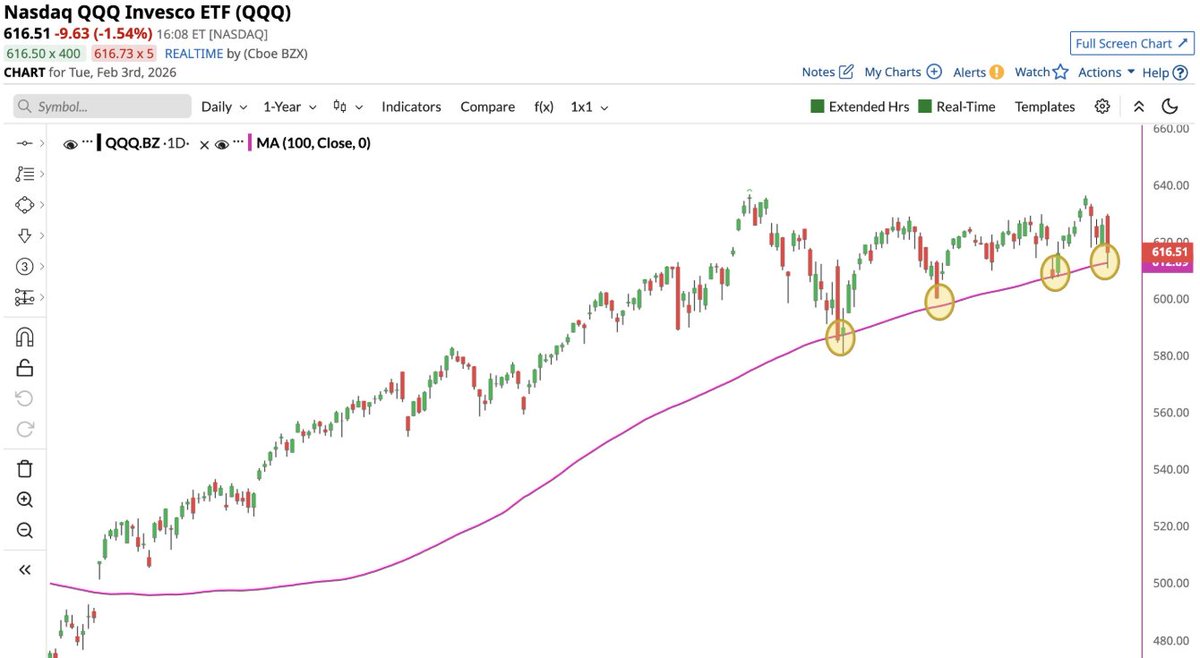Switch to dark mode moon icon
1200x658 pixels.
1169,106
